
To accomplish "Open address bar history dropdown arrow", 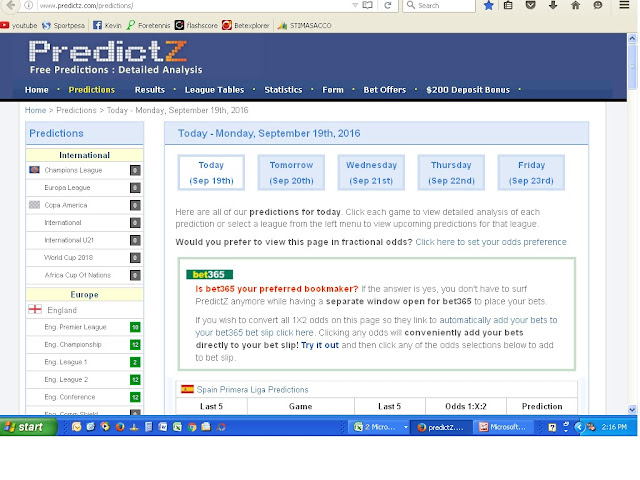I will [x=354, y=5].
